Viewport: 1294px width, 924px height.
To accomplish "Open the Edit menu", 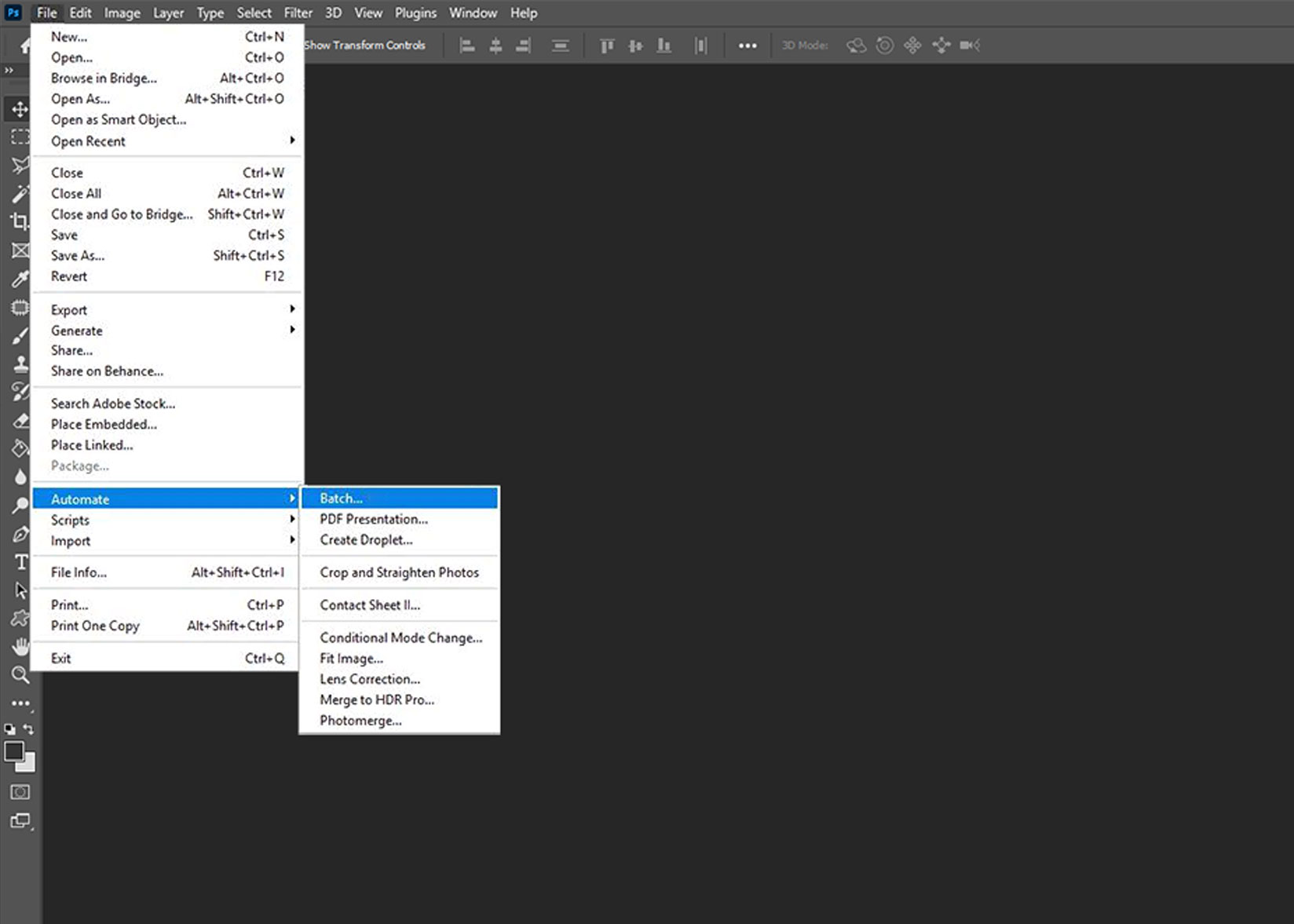I will coord(80,13).
